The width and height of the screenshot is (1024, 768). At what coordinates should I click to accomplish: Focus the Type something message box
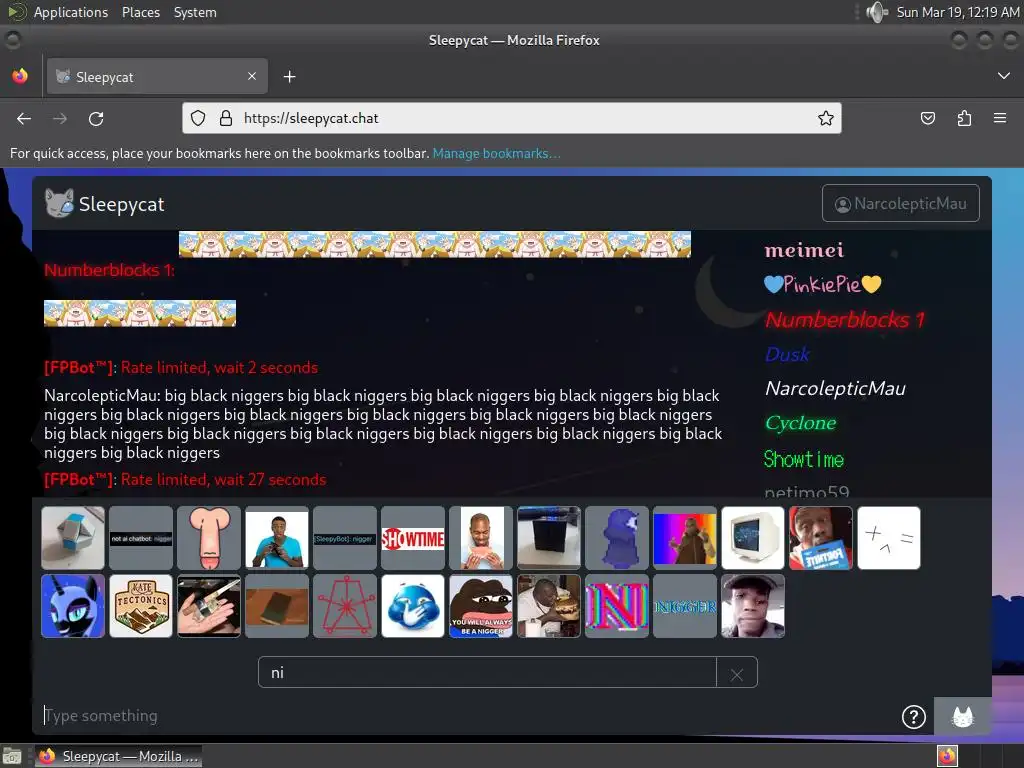467,716
